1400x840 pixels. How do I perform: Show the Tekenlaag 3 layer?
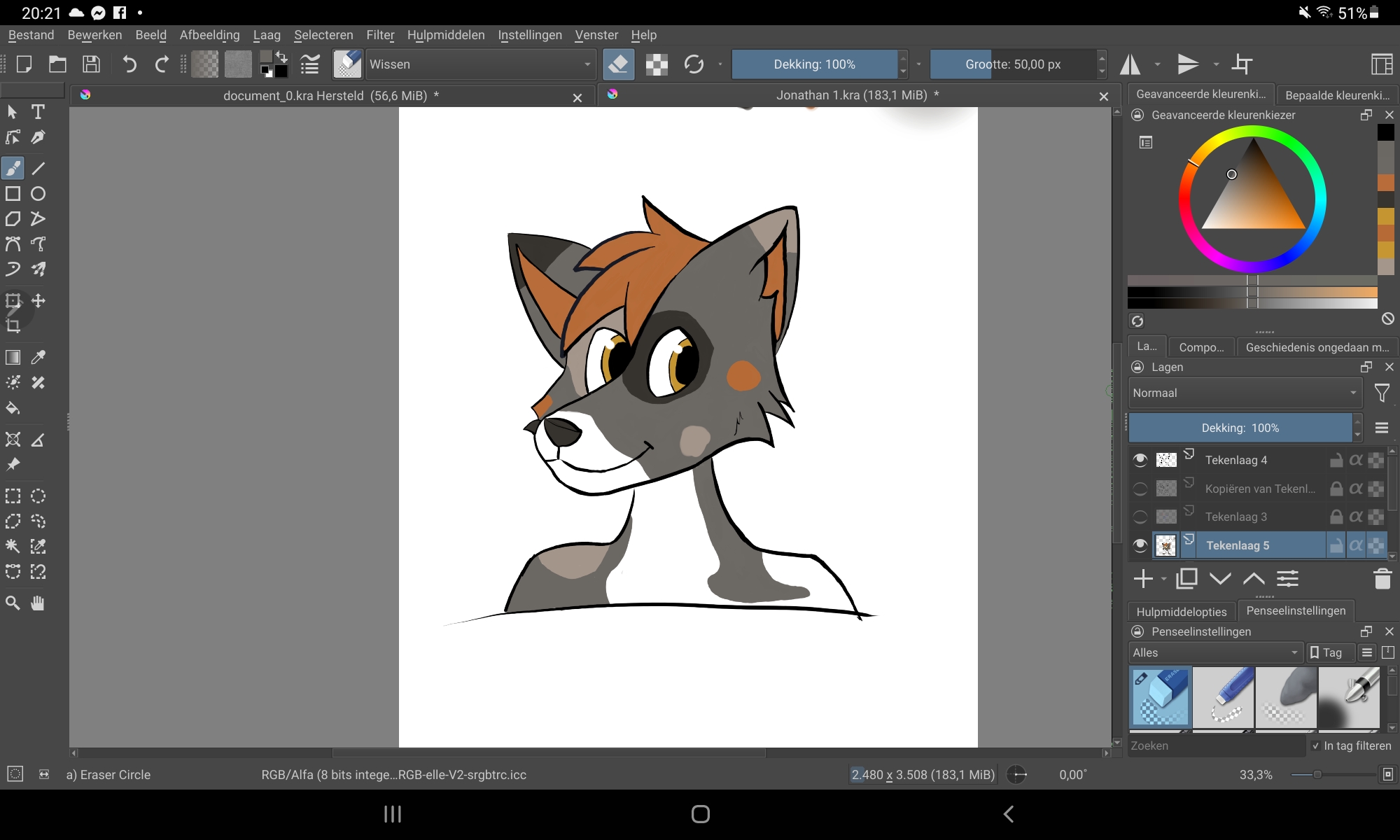(1140, 517)
